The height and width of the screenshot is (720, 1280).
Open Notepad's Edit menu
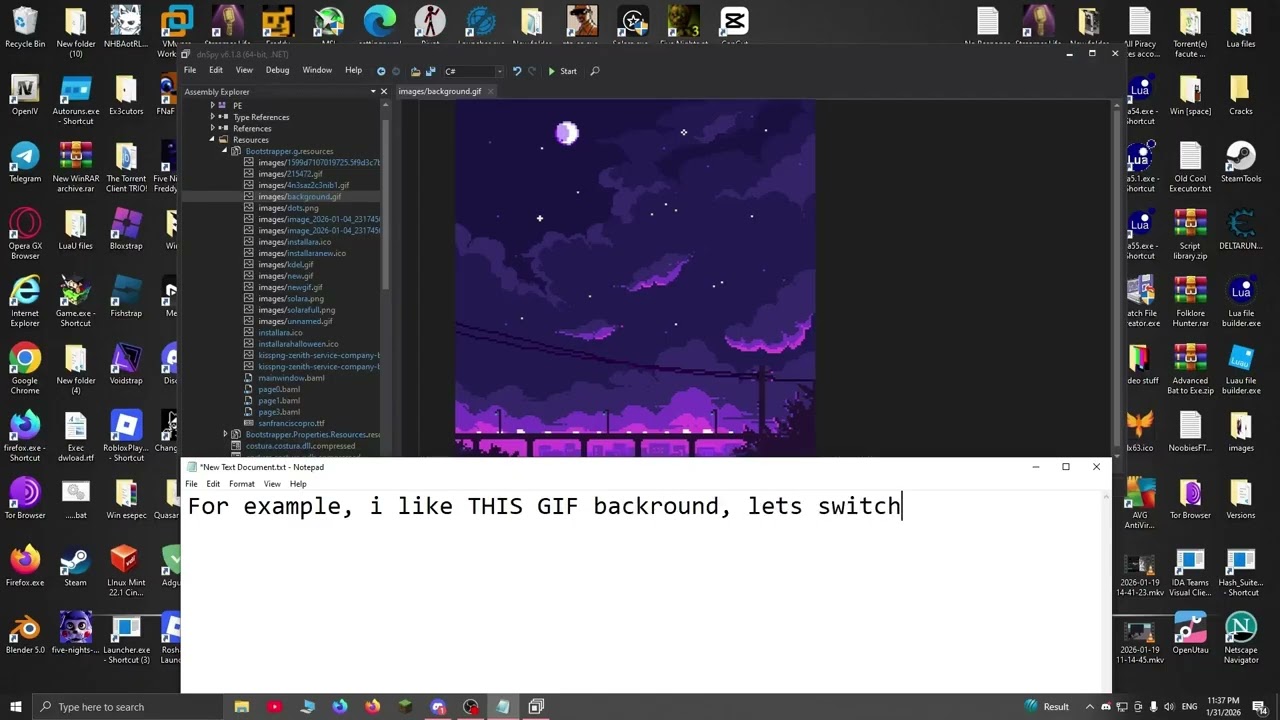213,484
